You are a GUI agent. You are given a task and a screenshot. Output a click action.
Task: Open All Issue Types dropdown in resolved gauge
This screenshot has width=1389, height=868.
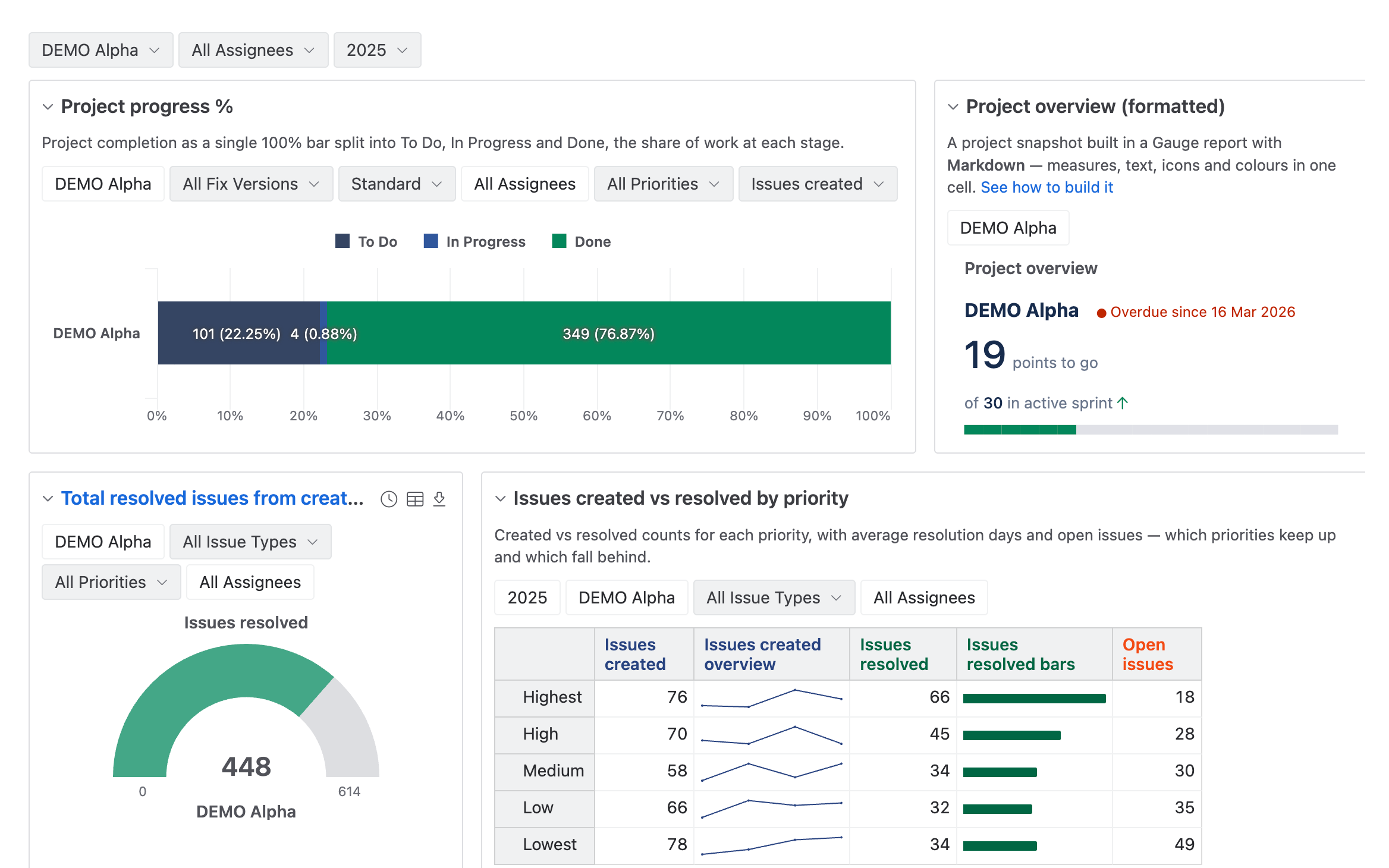coord(250,542)
